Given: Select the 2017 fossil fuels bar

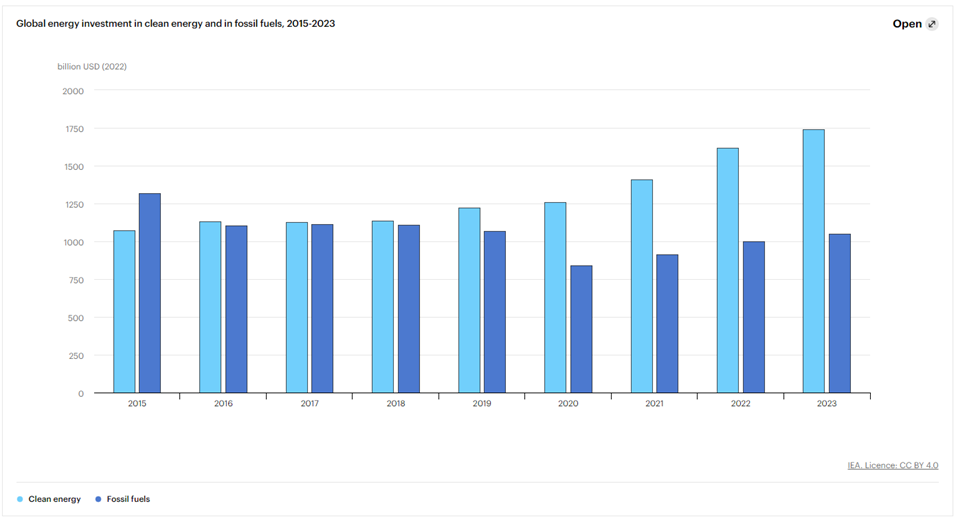Looking at the screenshot, I should 322,308.
